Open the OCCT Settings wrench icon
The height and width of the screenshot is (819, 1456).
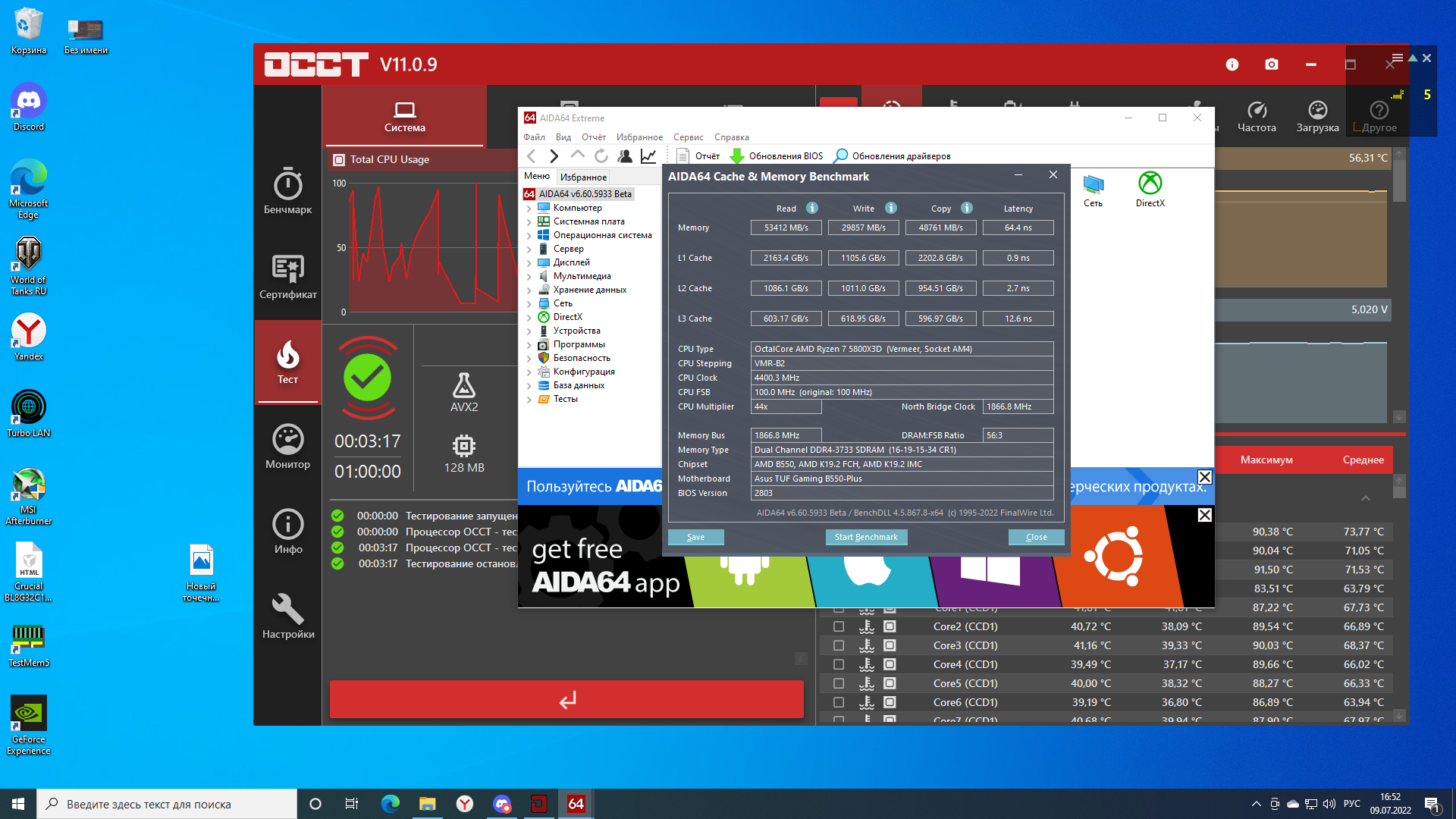click(287, 616)
